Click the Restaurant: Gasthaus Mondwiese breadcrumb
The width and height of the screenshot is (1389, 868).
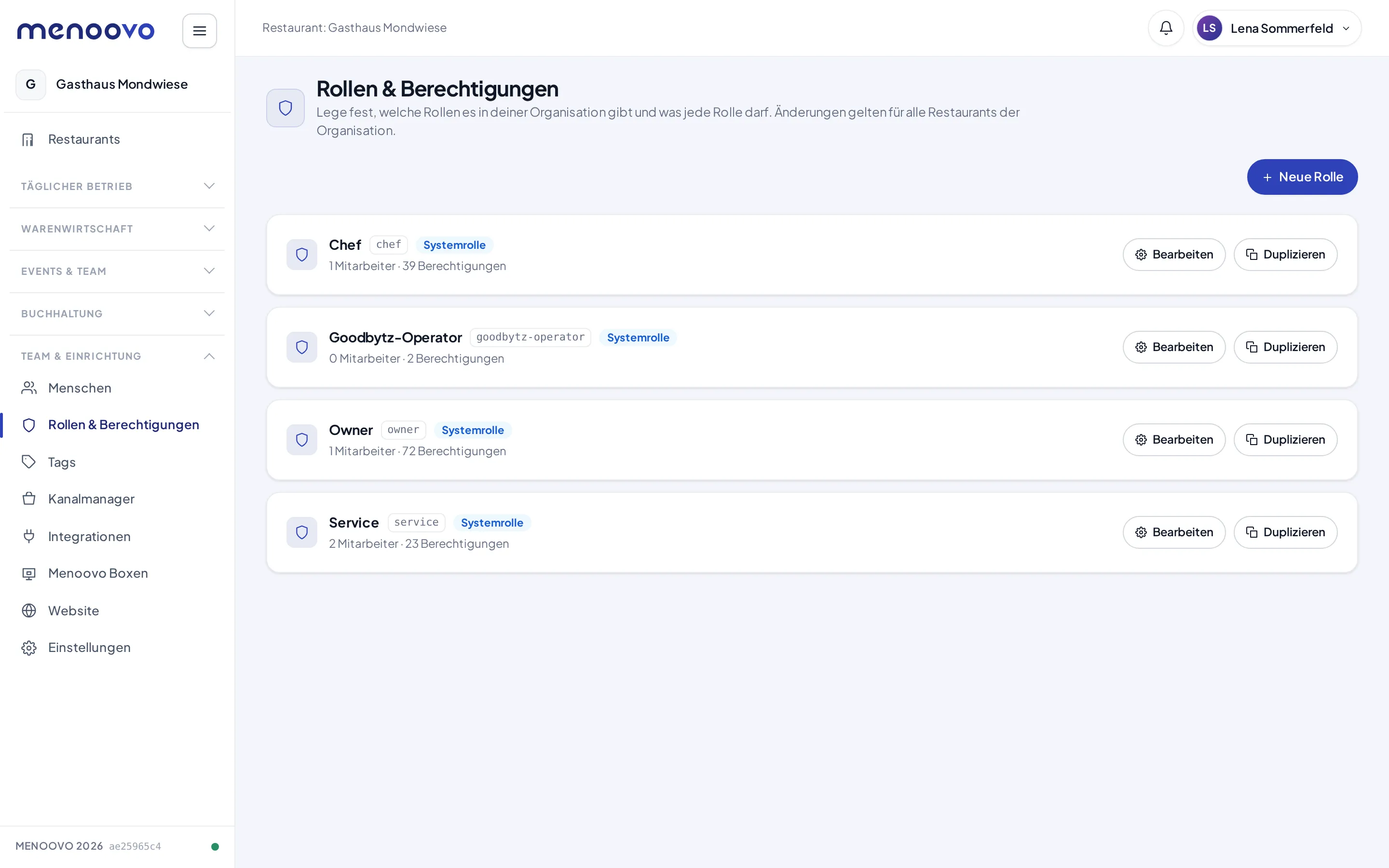click(354, 27)
